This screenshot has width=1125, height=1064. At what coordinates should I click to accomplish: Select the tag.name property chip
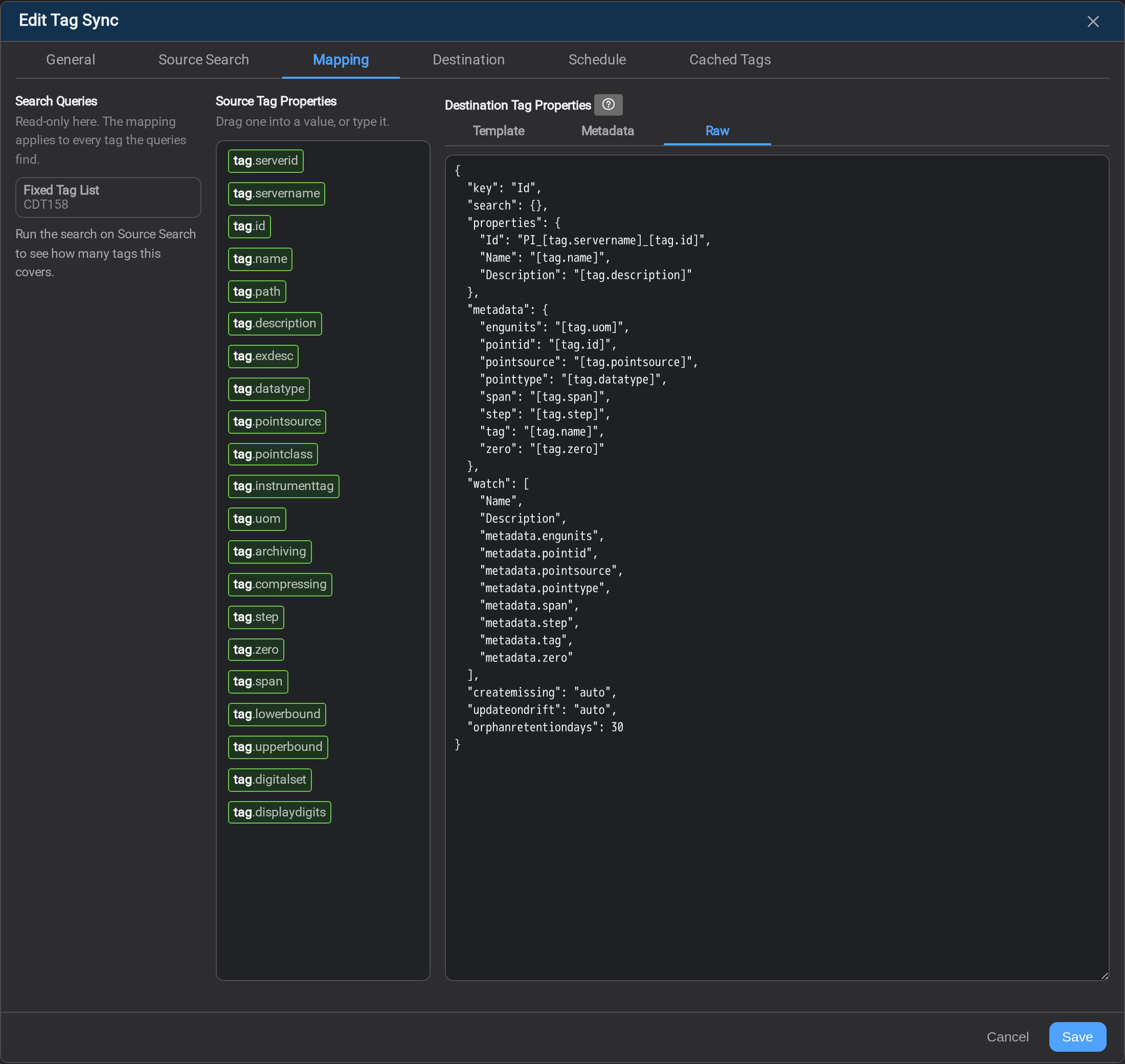[x=260, y=259]
